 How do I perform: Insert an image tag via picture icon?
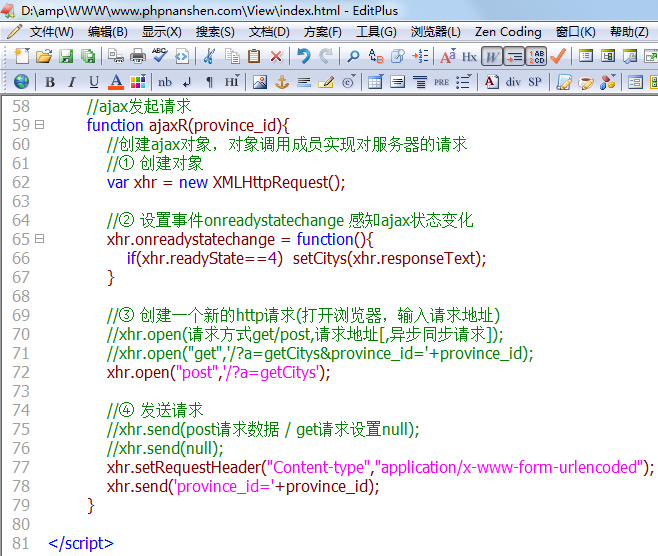(260, 82)
